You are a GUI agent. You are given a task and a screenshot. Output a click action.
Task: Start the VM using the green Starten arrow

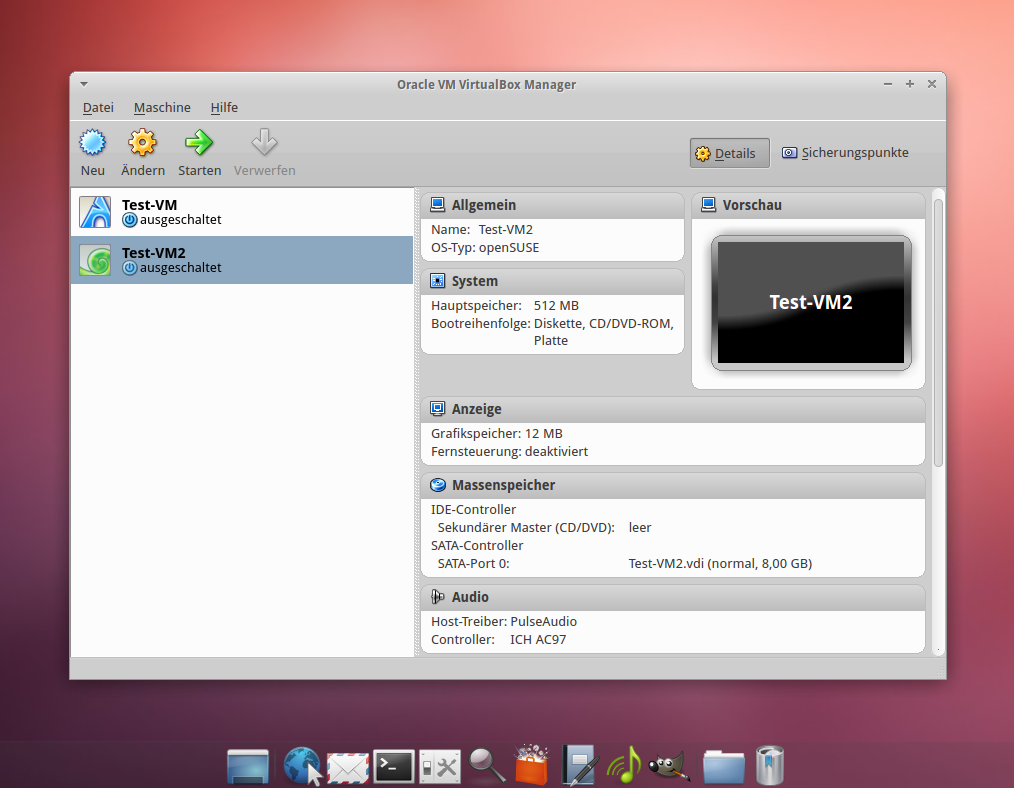(199, 142)
